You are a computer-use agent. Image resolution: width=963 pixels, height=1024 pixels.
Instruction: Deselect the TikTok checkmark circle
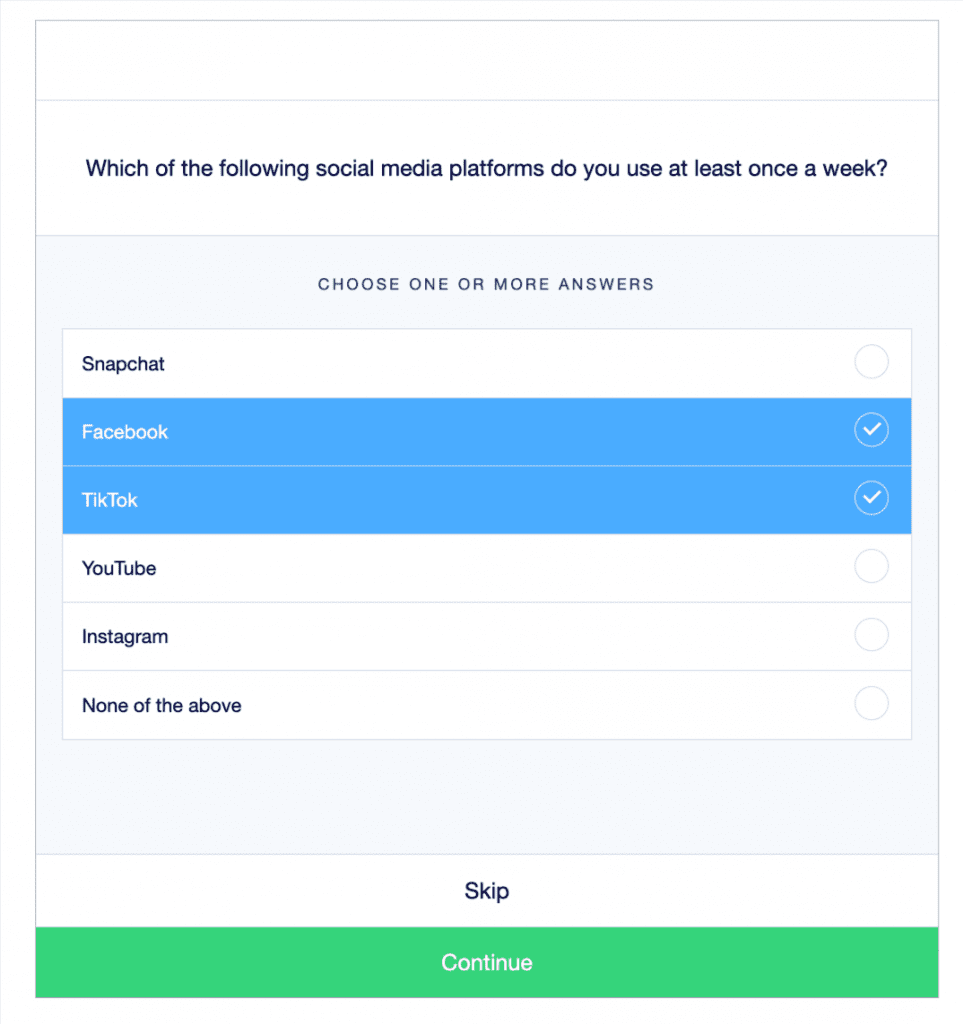point(871,498)
